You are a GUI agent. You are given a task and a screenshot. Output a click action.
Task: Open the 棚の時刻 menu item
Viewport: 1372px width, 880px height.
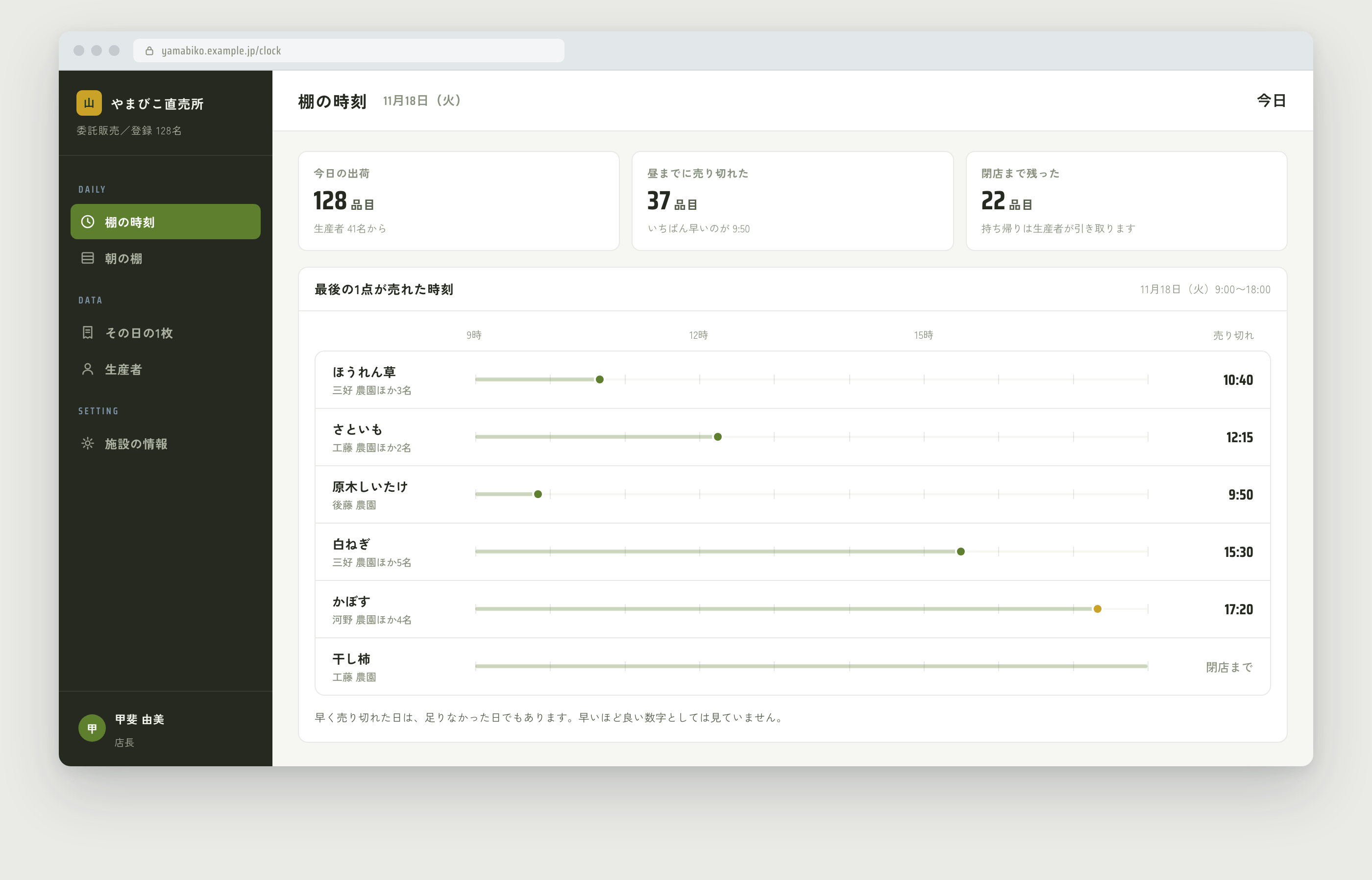click(x=166, y=222)
